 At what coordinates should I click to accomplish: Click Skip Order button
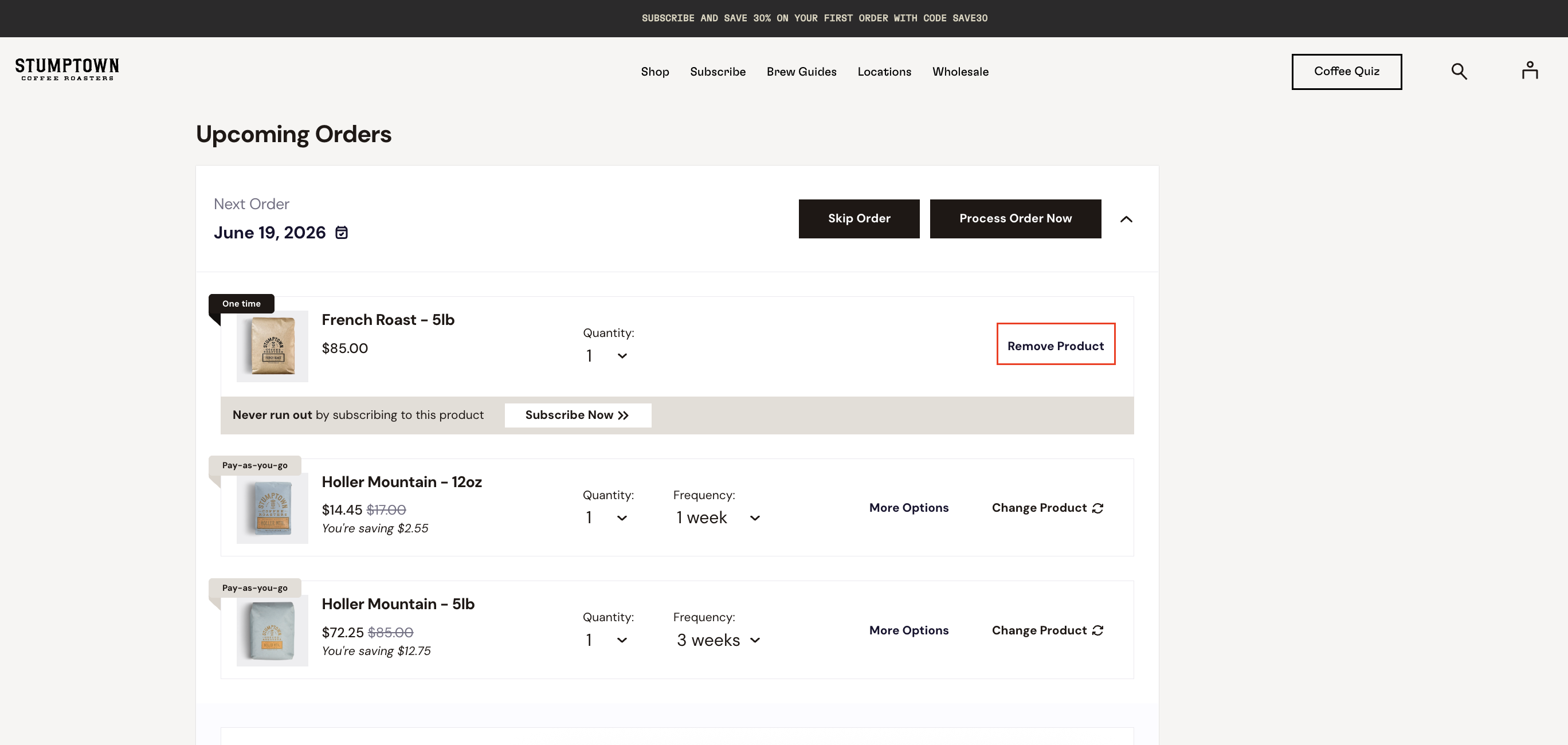(x=859, y=218)
